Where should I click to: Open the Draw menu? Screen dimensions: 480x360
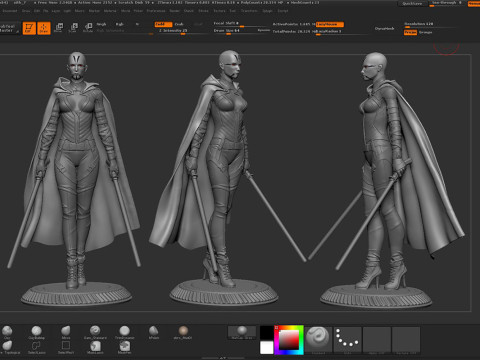[26, 11]
